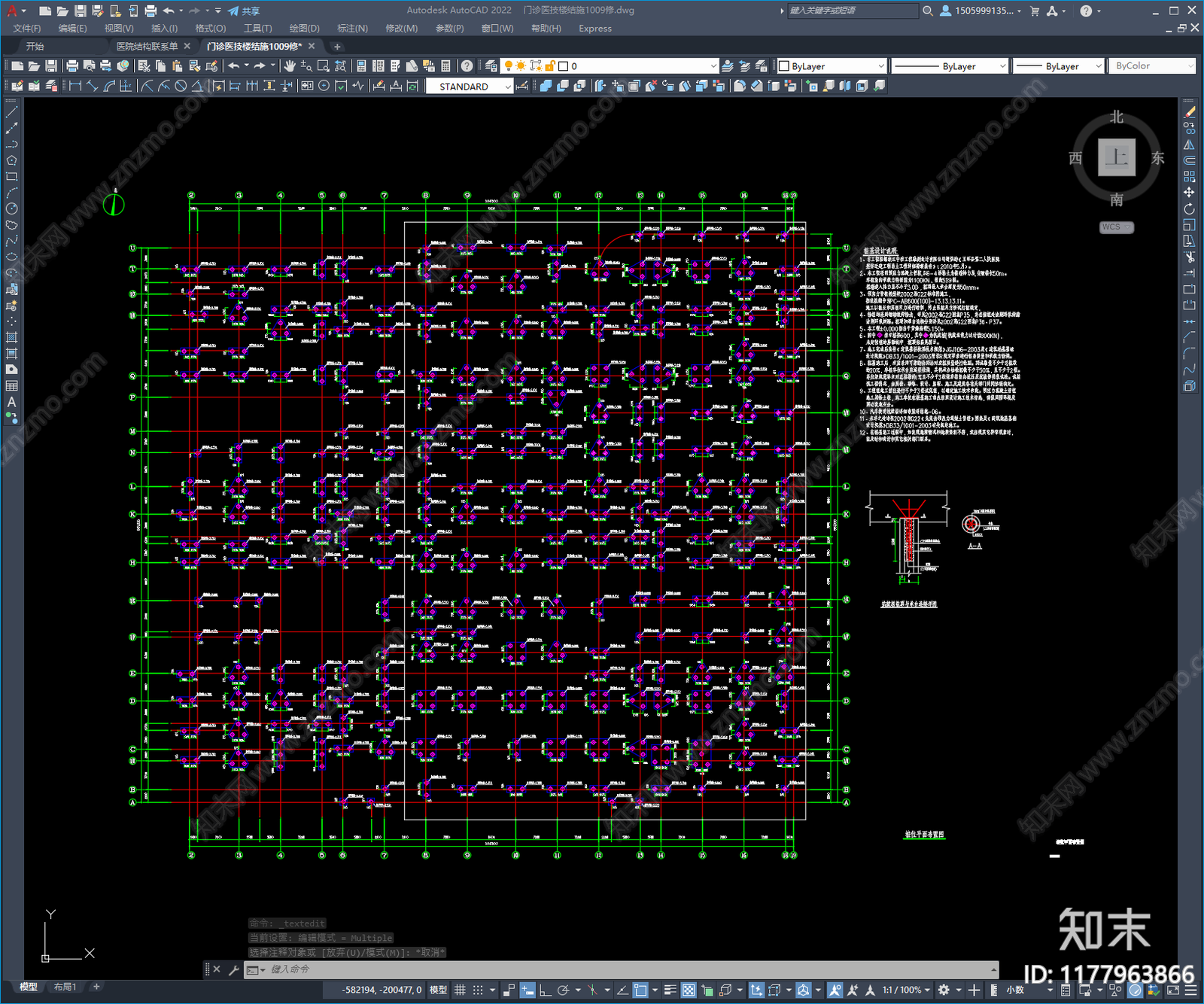This screenshot has width=1204, height=1004.
Task: Select the Line tool in Draw toolbar
Action: tap(11, 112)
